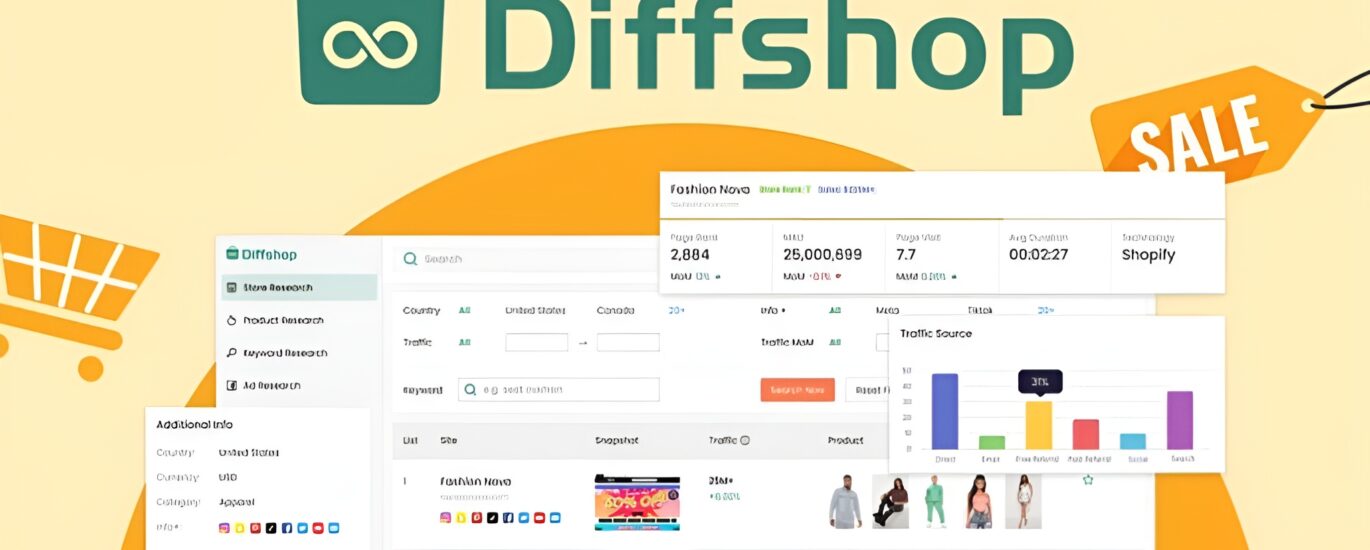1370x550 pixels.
Task: Click the Additional Info panel heading
Action: coord(194,425)
